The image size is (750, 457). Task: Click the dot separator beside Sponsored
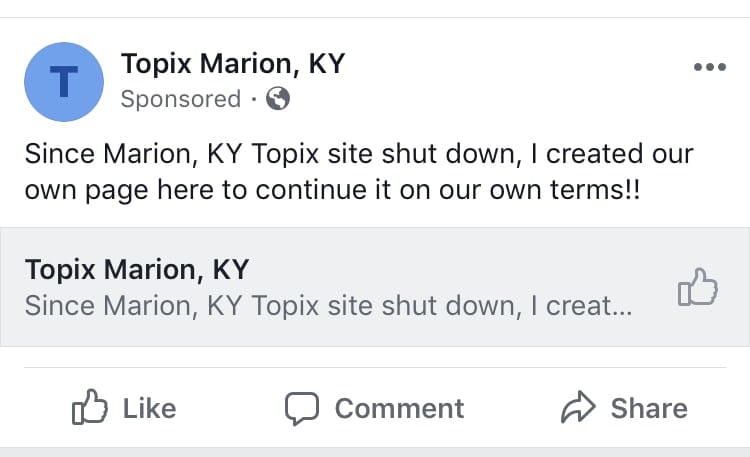pyautogui.click(x=255, y=99)
